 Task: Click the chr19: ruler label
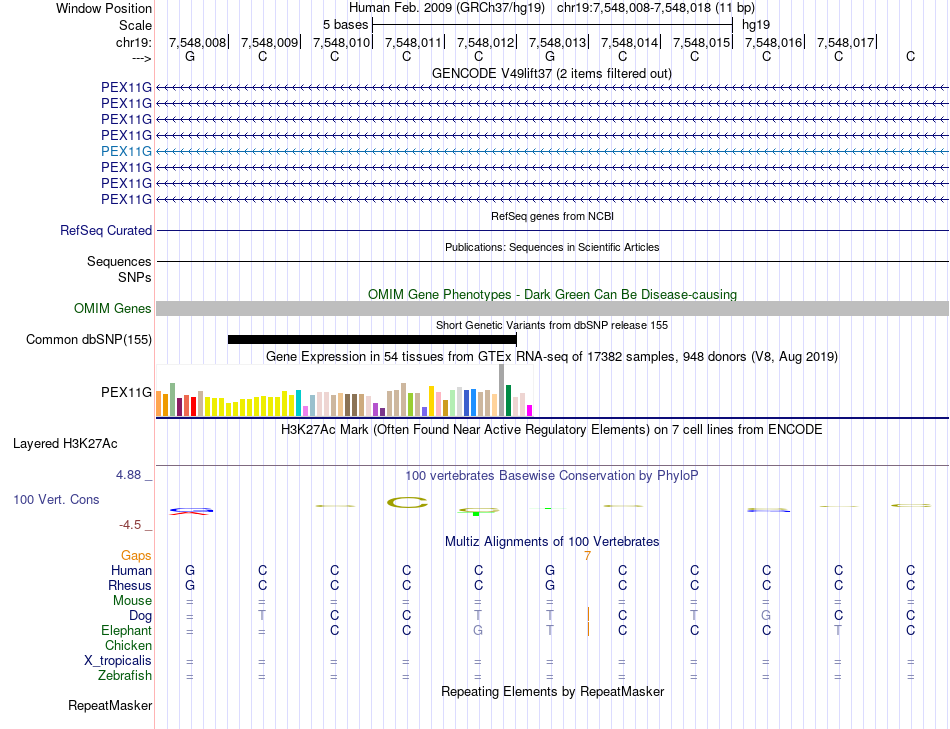pos(134,42)
